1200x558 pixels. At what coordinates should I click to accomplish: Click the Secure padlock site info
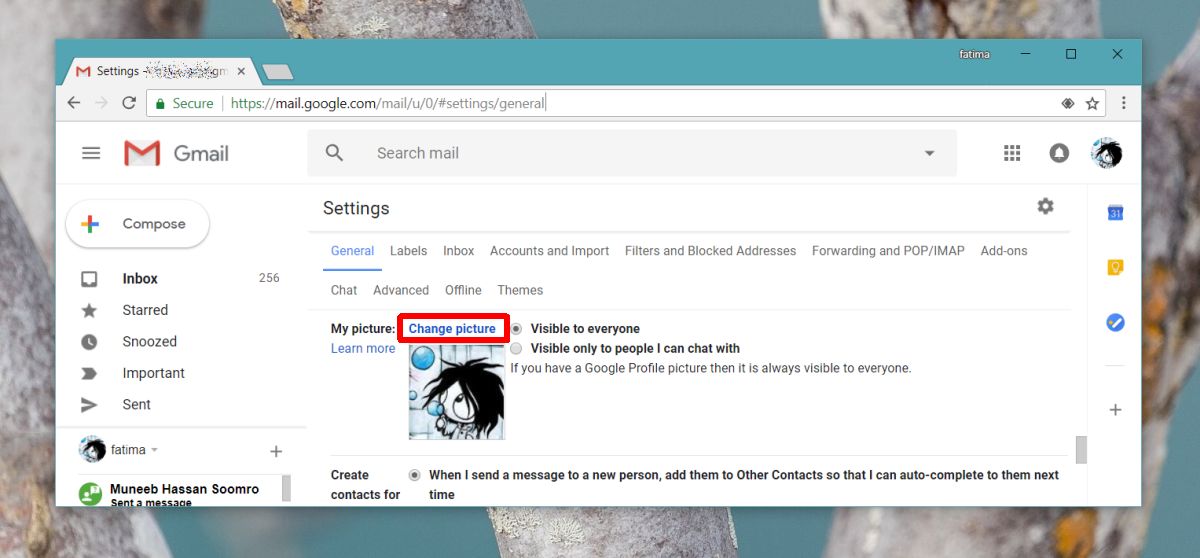(183, 103)
